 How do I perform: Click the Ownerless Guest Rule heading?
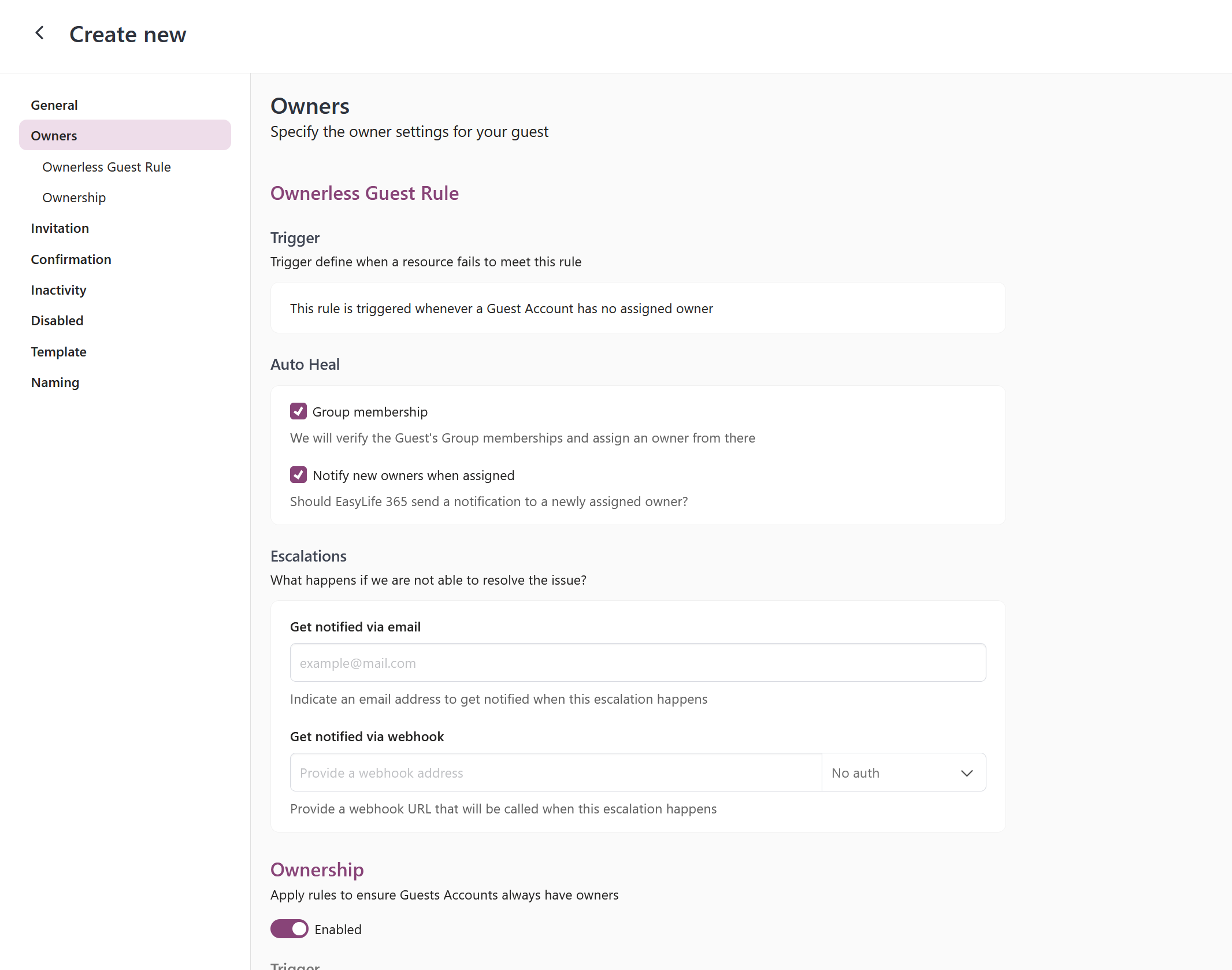pyautogui.click(x=364, y=193)
